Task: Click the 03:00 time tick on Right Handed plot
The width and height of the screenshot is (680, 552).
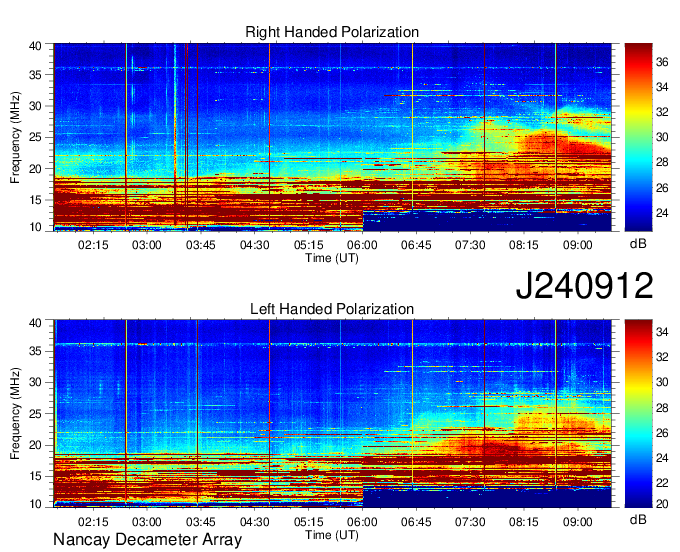Action: (x=147, y=245)
